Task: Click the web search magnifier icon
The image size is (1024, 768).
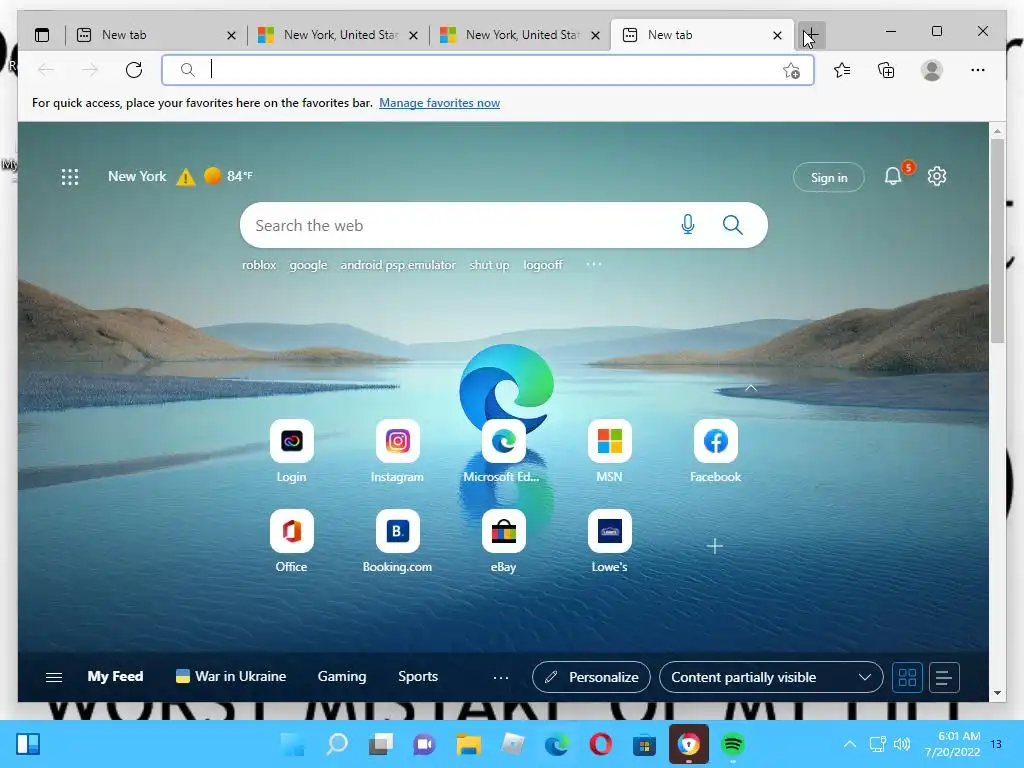Action: coord(733,225)
